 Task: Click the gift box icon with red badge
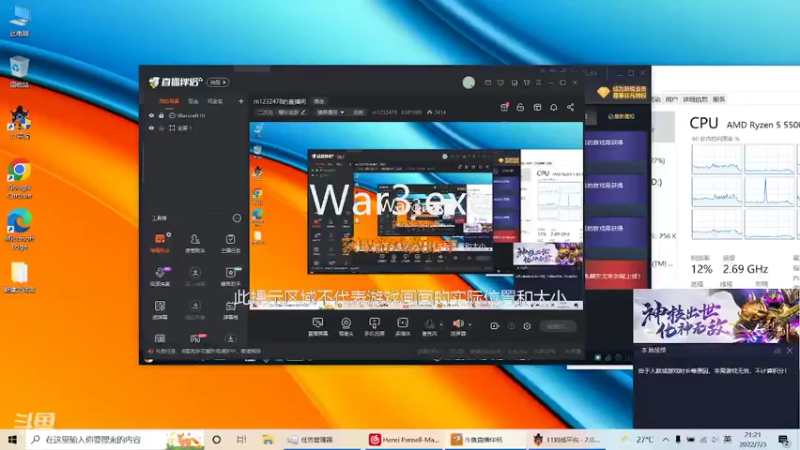point(504,107)
